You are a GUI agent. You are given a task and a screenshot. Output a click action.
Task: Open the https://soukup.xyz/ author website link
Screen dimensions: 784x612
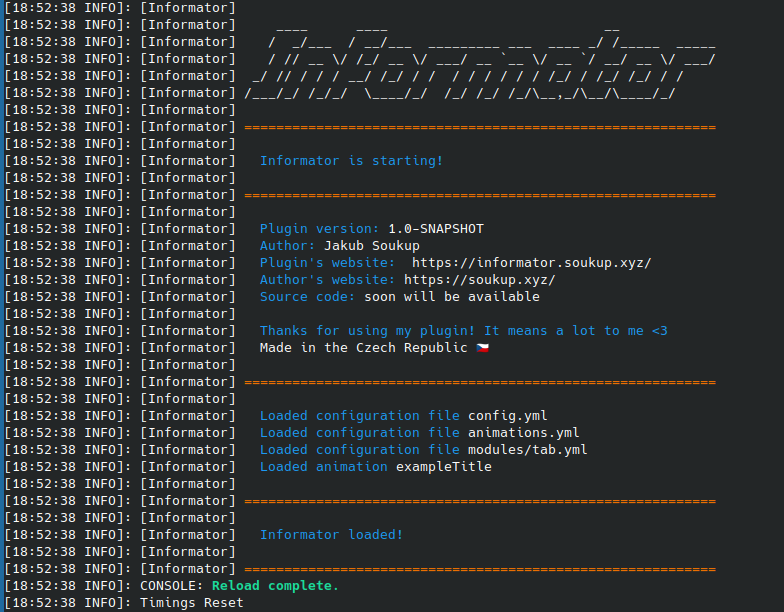(x=479, y=280)
